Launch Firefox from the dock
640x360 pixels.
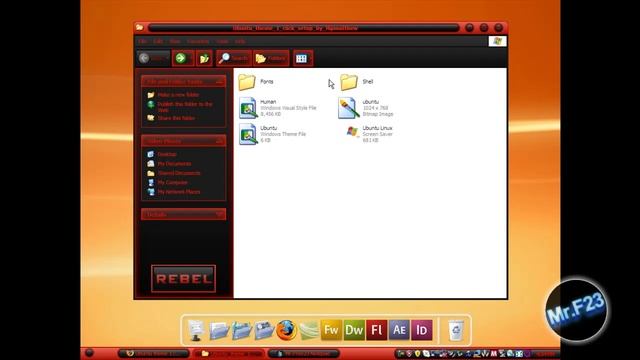tap(286, 330)
